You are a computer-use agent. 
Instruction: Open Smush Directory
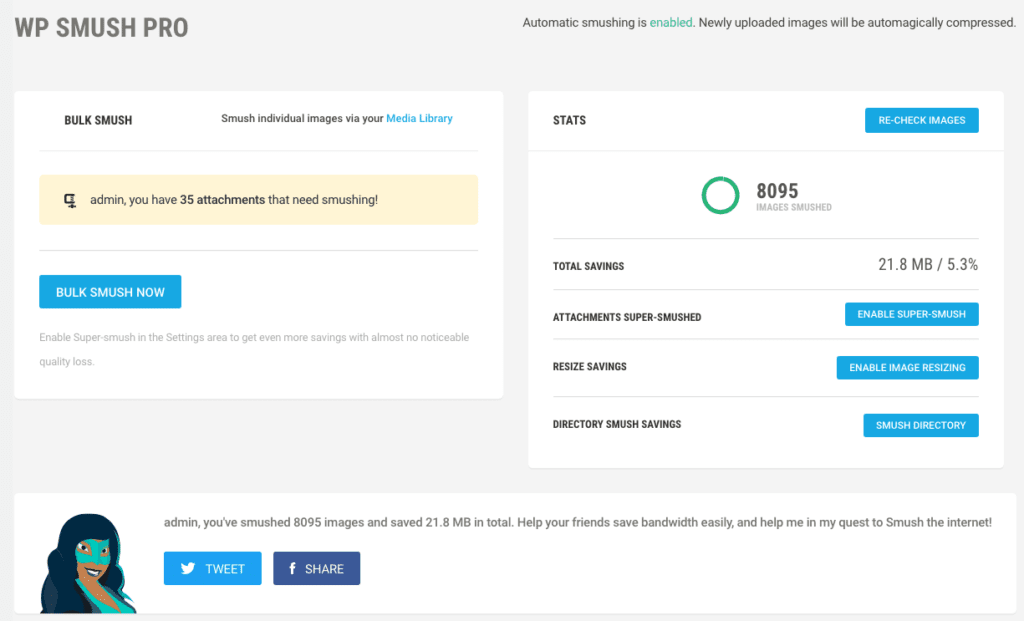[x=920, y=425]
